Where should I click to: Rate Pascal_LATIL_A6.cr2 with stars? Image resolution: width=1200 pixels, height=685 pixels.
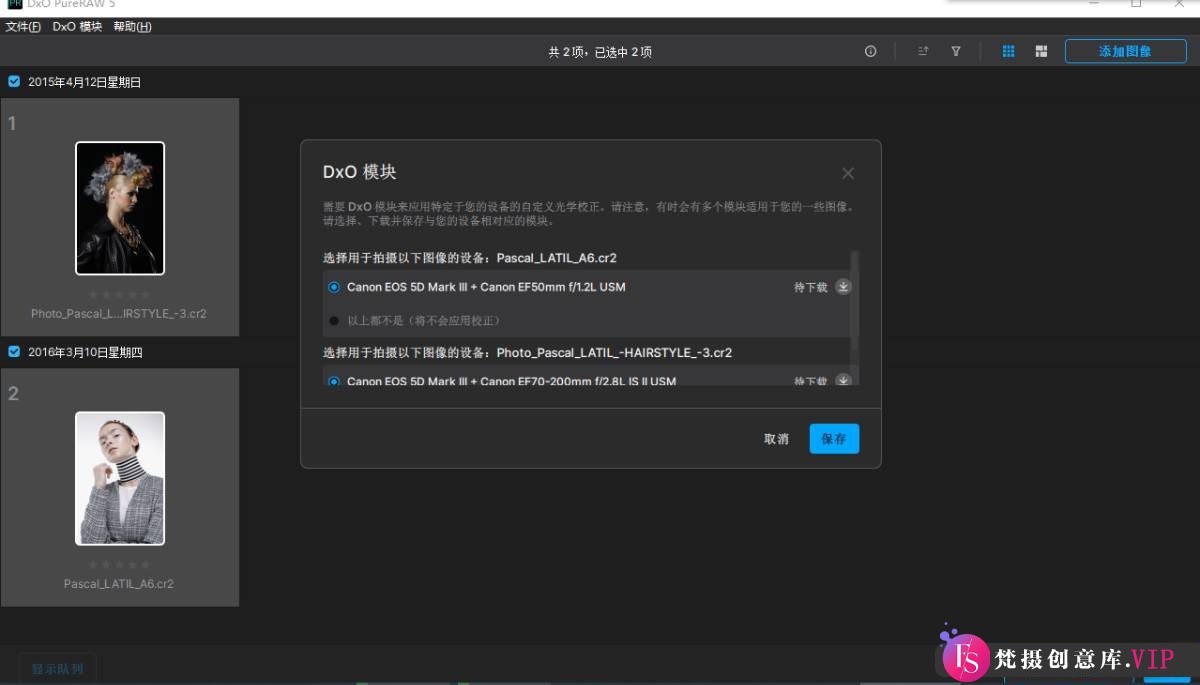click(119, 565)
